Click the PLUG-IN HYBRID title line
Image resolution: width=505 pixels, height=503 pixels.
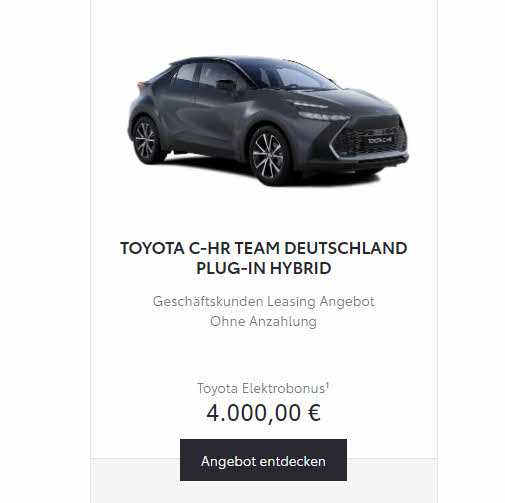tap(263, 268)
